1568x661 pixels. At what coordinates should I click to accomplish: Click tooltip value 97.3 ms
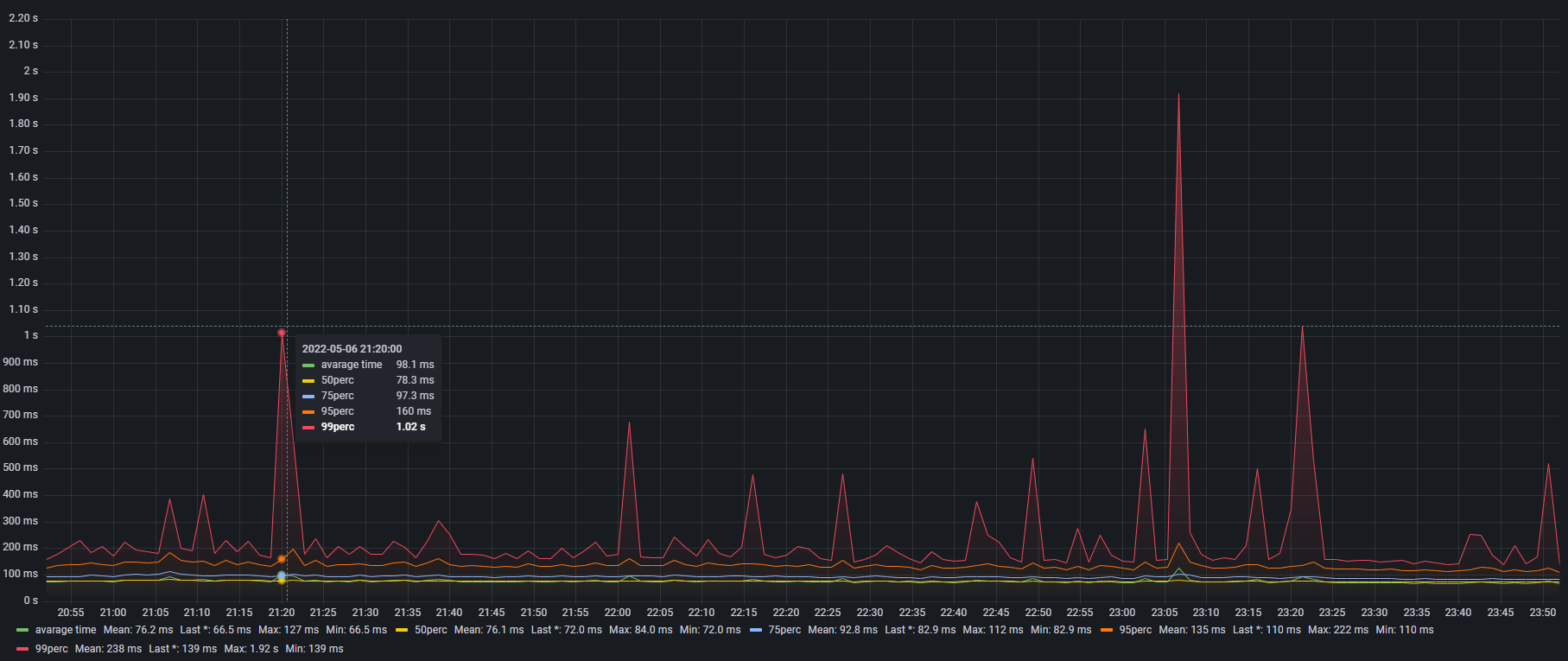(415, 396)
